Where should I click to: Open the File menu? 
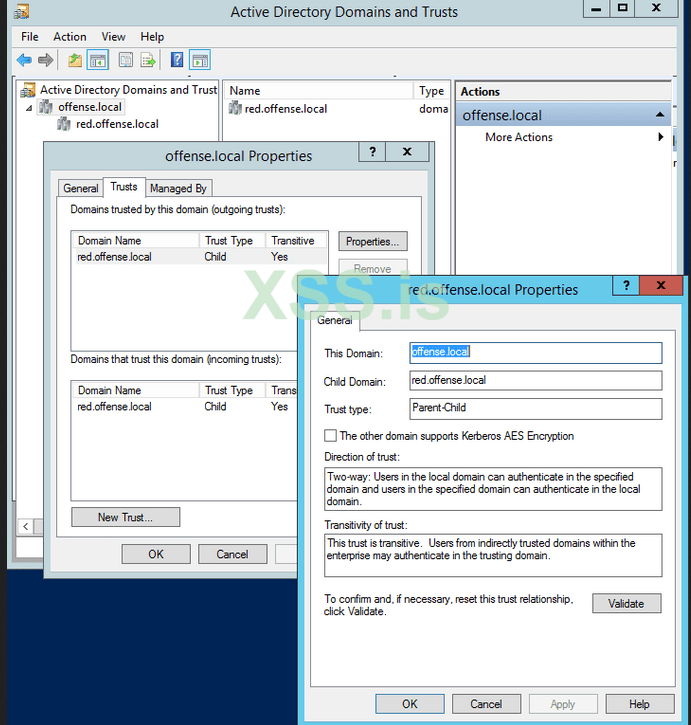[x=30, y=37]
